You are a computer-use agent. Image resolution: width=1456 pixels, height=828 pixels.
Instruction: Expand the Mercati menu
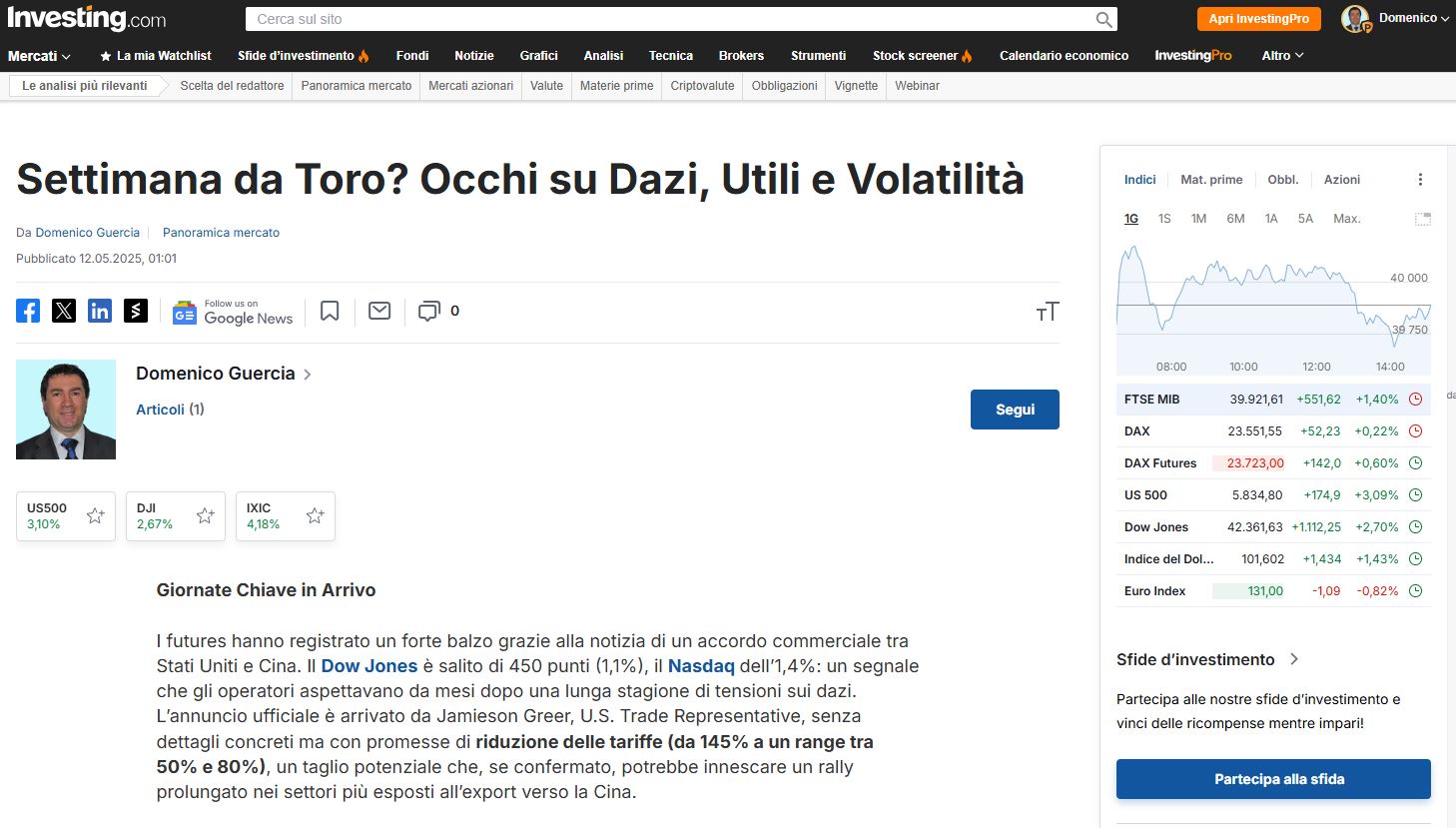[x=39, y=56]
